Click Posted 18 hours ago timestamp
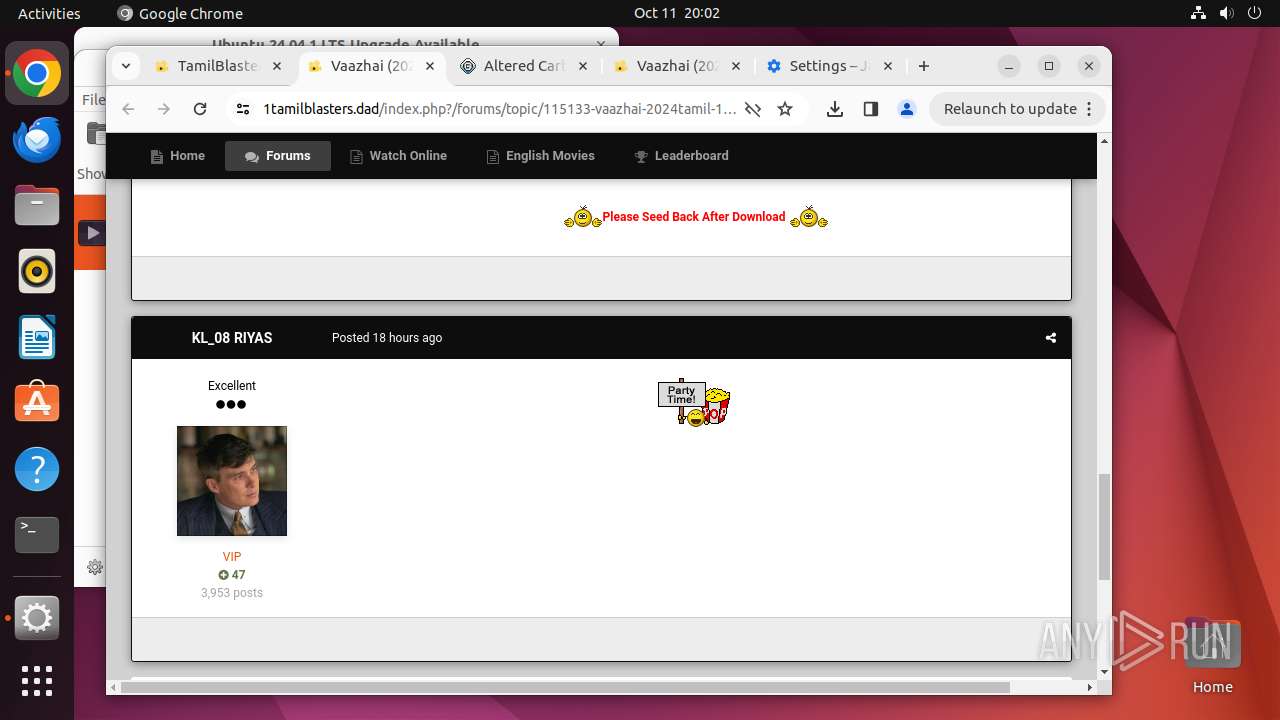 (387, 338)
